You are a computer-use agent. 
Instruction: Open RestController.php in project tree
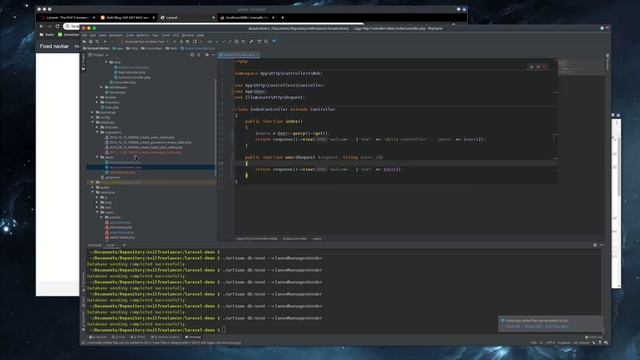[x=130, y=72]
